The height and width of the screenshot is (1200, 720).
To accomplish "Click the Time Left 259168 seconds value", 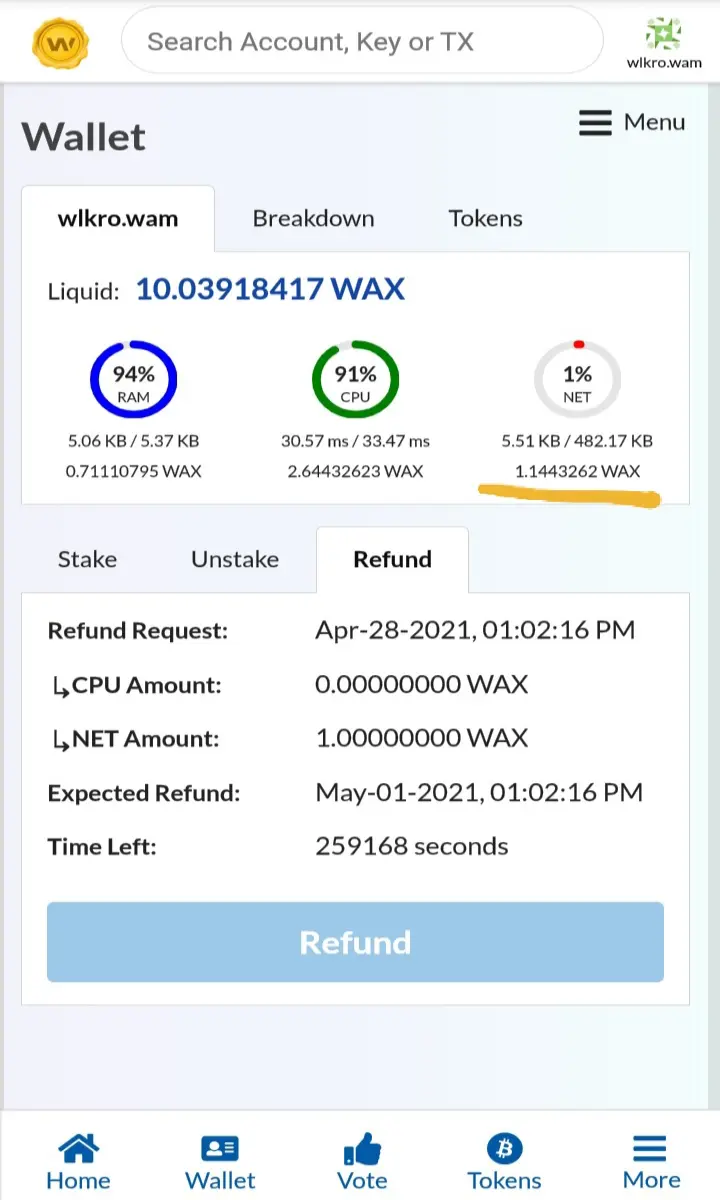I will coord(411,846).
